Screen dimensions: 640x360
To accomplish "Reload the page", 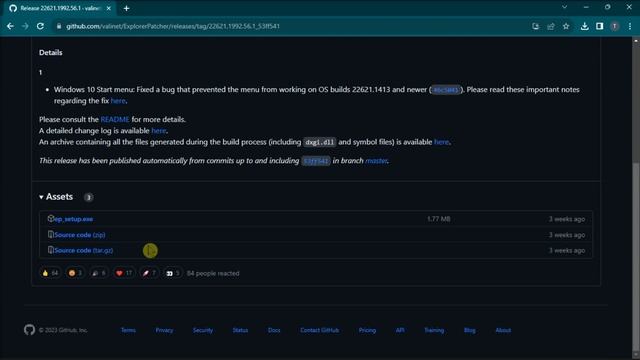I will (x=40, y=26).
